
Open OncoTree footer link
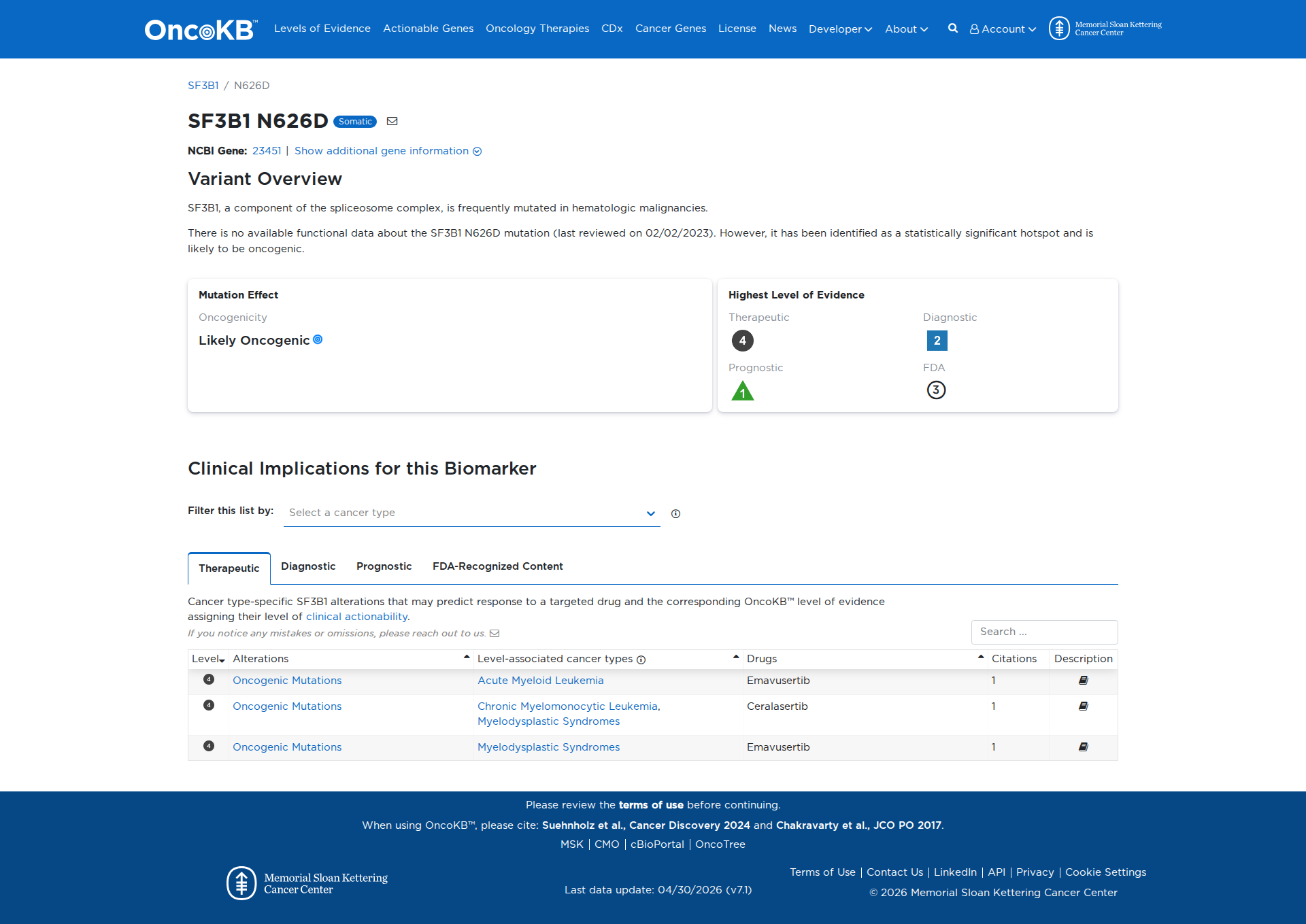(x=720, y=844)
